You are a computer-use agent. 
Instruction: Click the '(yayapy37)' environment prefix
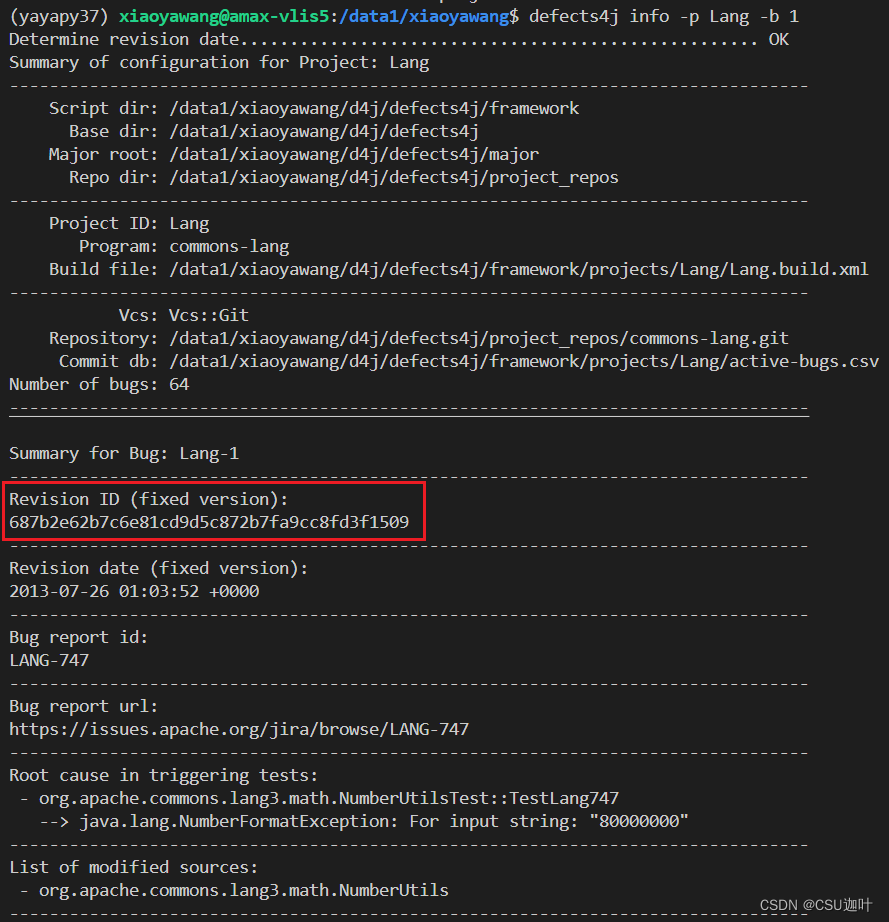pos(59,16)
